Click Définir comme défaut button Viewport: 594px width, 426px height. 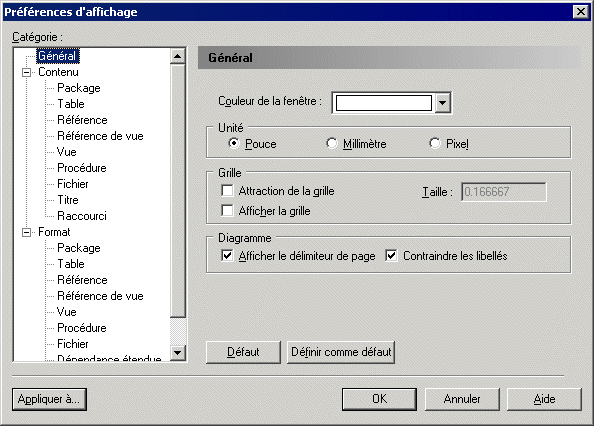pyautogui.click(x=341, y=352)
